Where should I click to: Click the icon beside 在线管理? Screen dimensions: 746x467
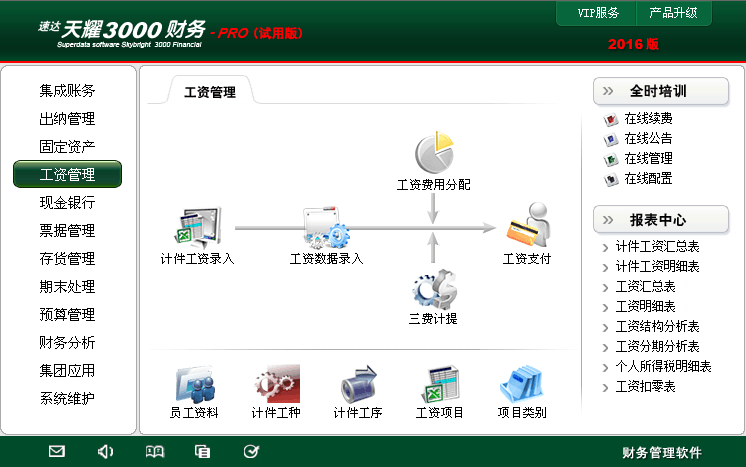click(610, 159)
